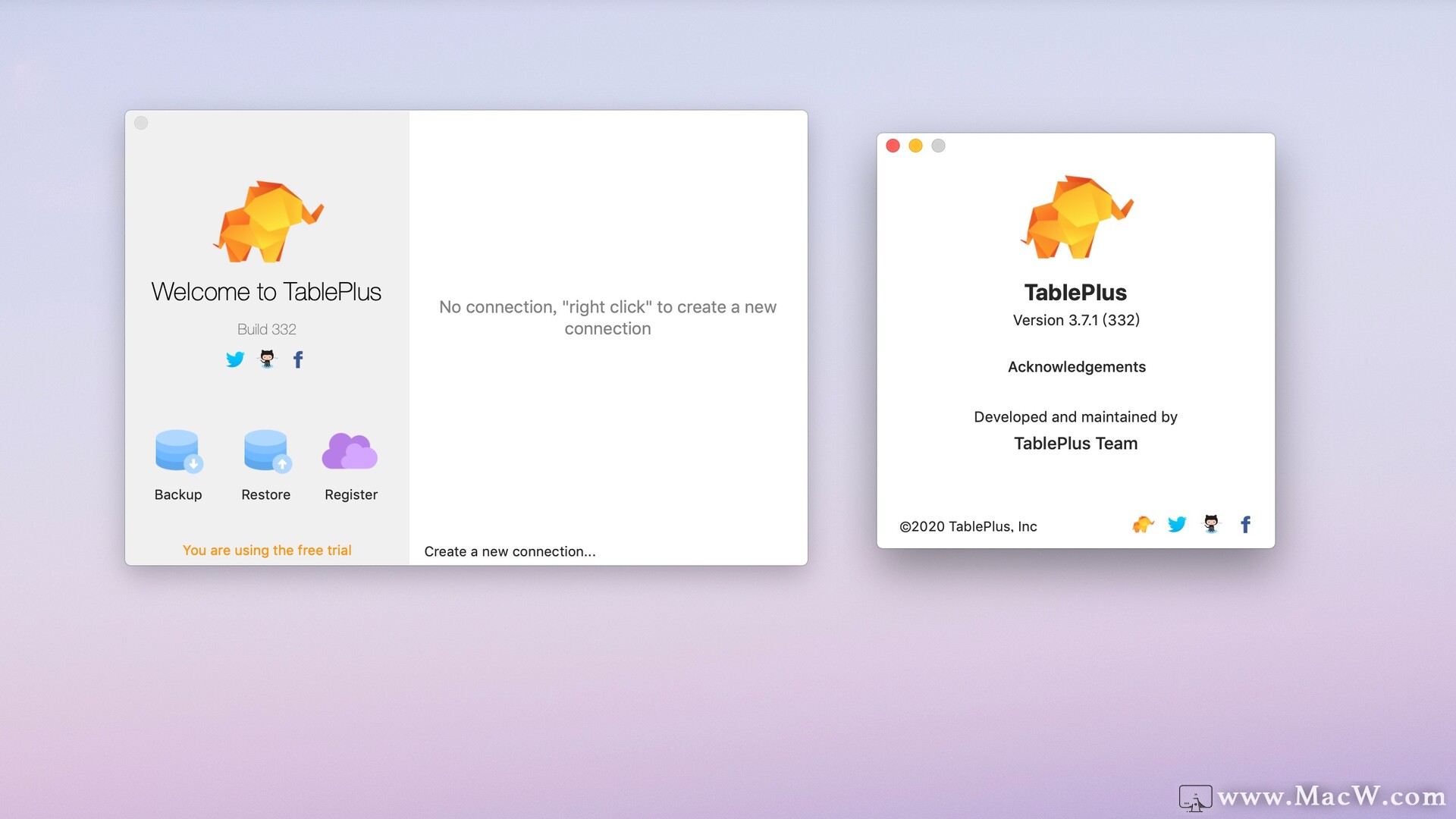Open Facebook icon in About window footer

[1245, 525]
